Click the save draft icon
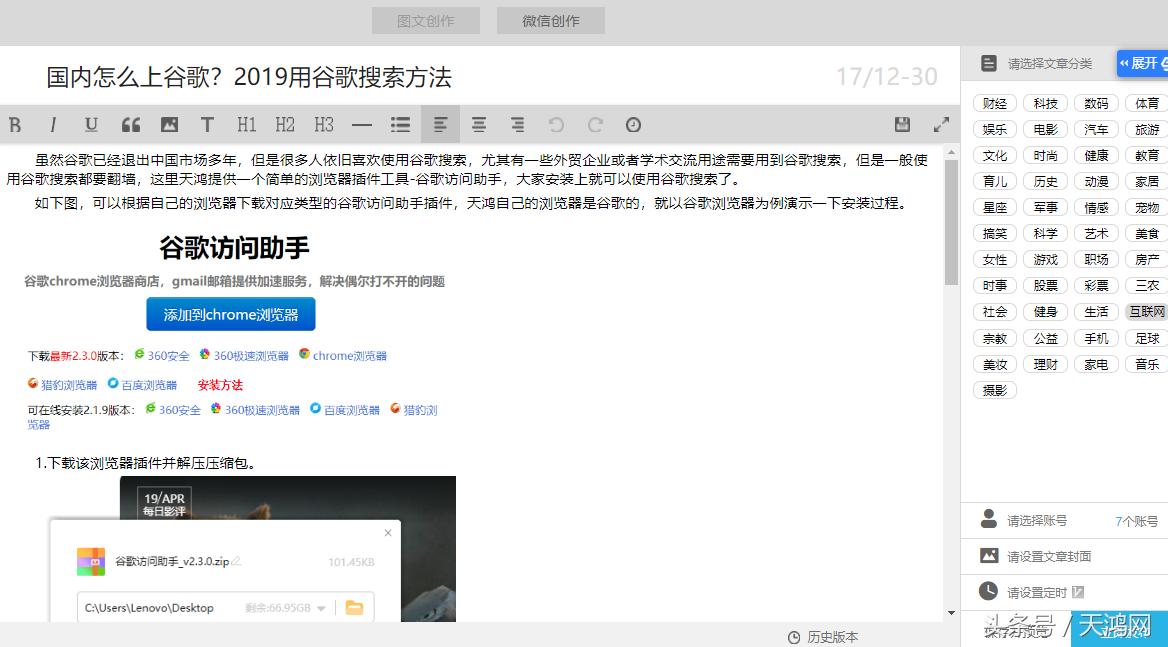This screenshot has width=1168, height=647. coord(902,123)
